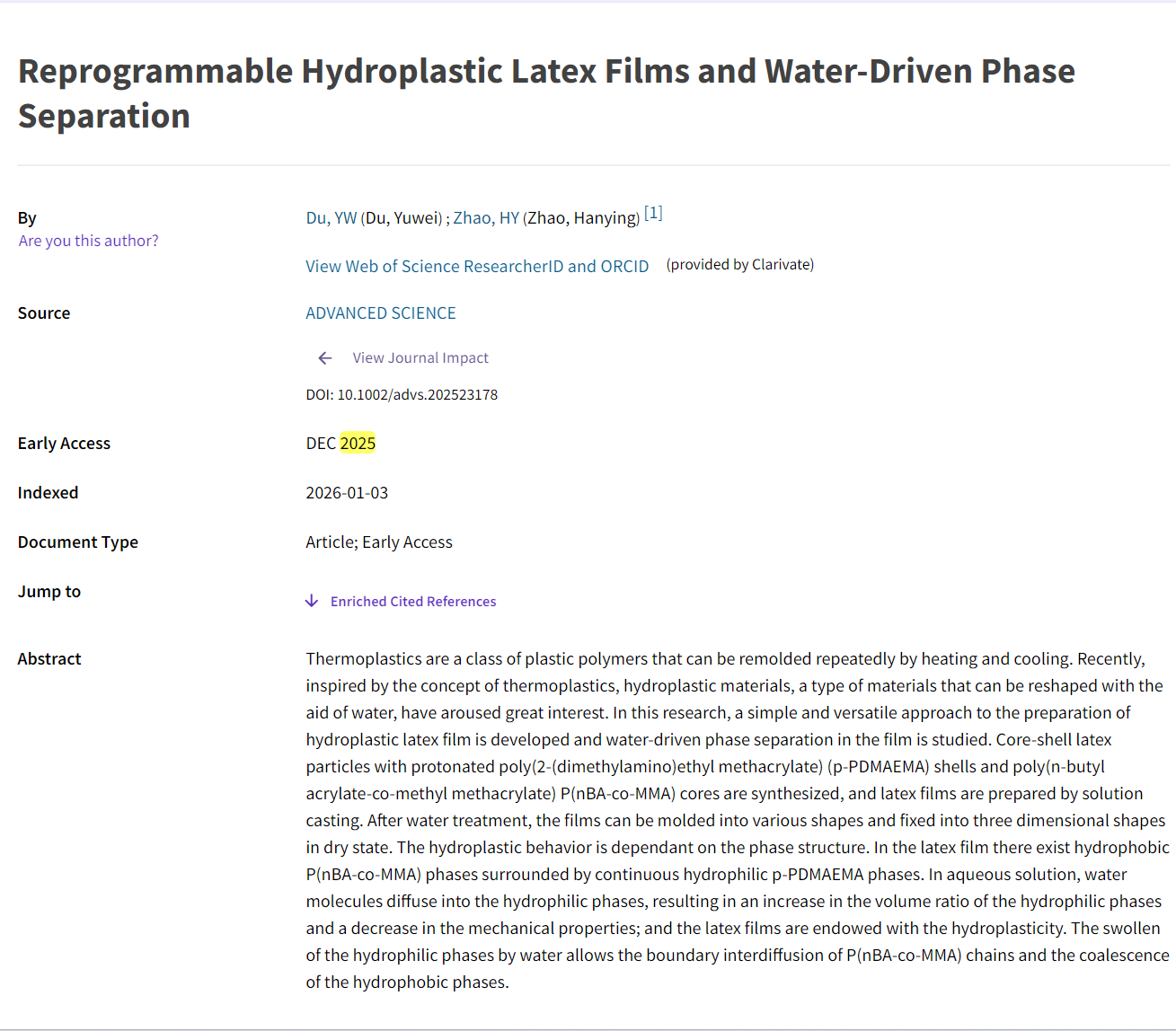Open View Web of Science ResearcherID and ORCID
This screenshot has width=1176, height=1031.
pyautogui.click(x=476, y=267)
